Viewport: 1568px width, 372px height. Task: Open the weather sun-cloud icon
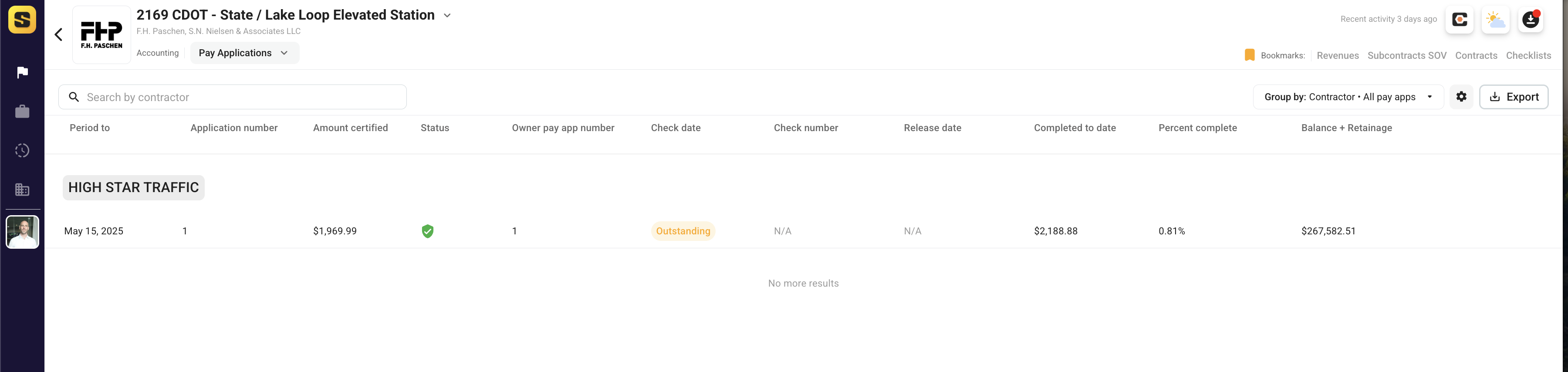tap(1496, 20)
